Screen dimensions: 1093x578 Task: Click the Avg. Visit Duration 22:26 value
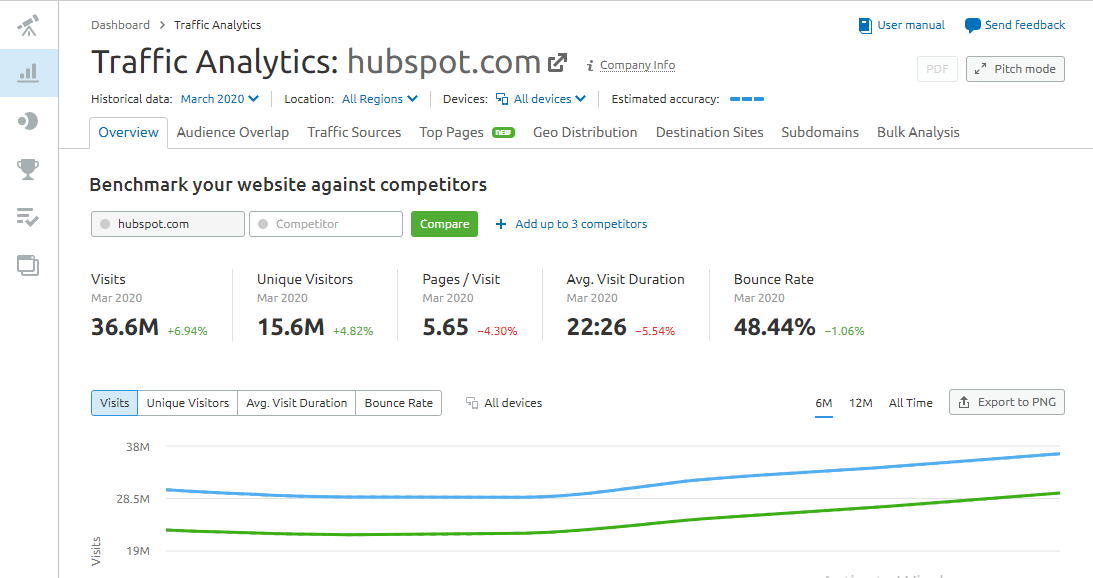click(x=597, y=326)
